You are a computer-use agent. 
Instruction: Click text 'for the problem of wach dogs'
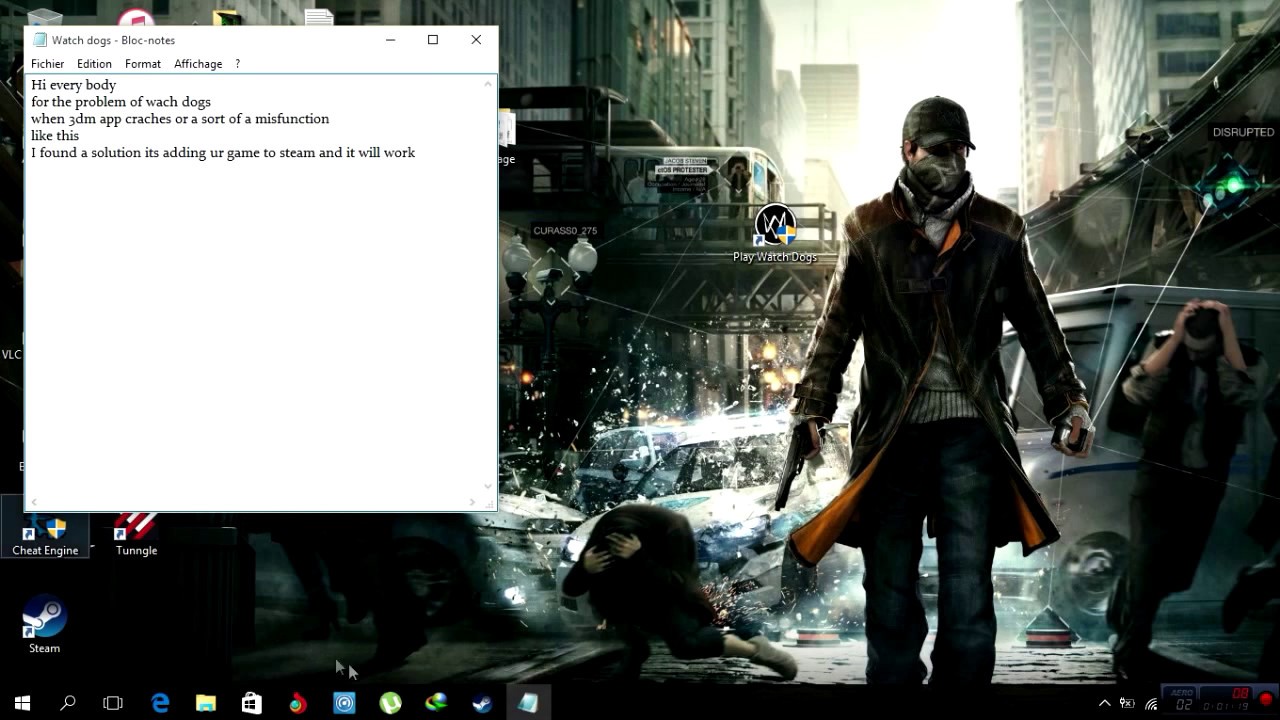[121, 102]
